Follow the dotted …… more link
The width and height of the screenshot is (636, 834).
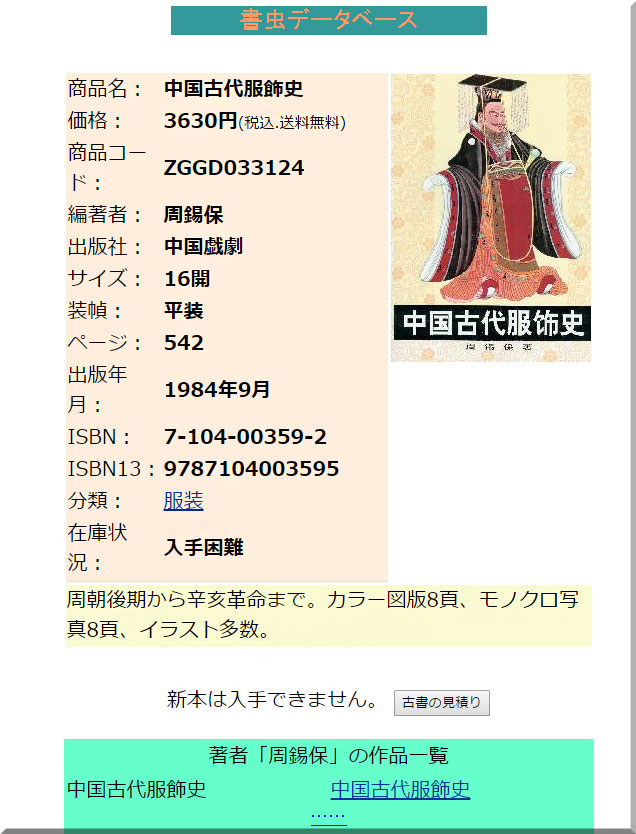[x=329, y=815]
